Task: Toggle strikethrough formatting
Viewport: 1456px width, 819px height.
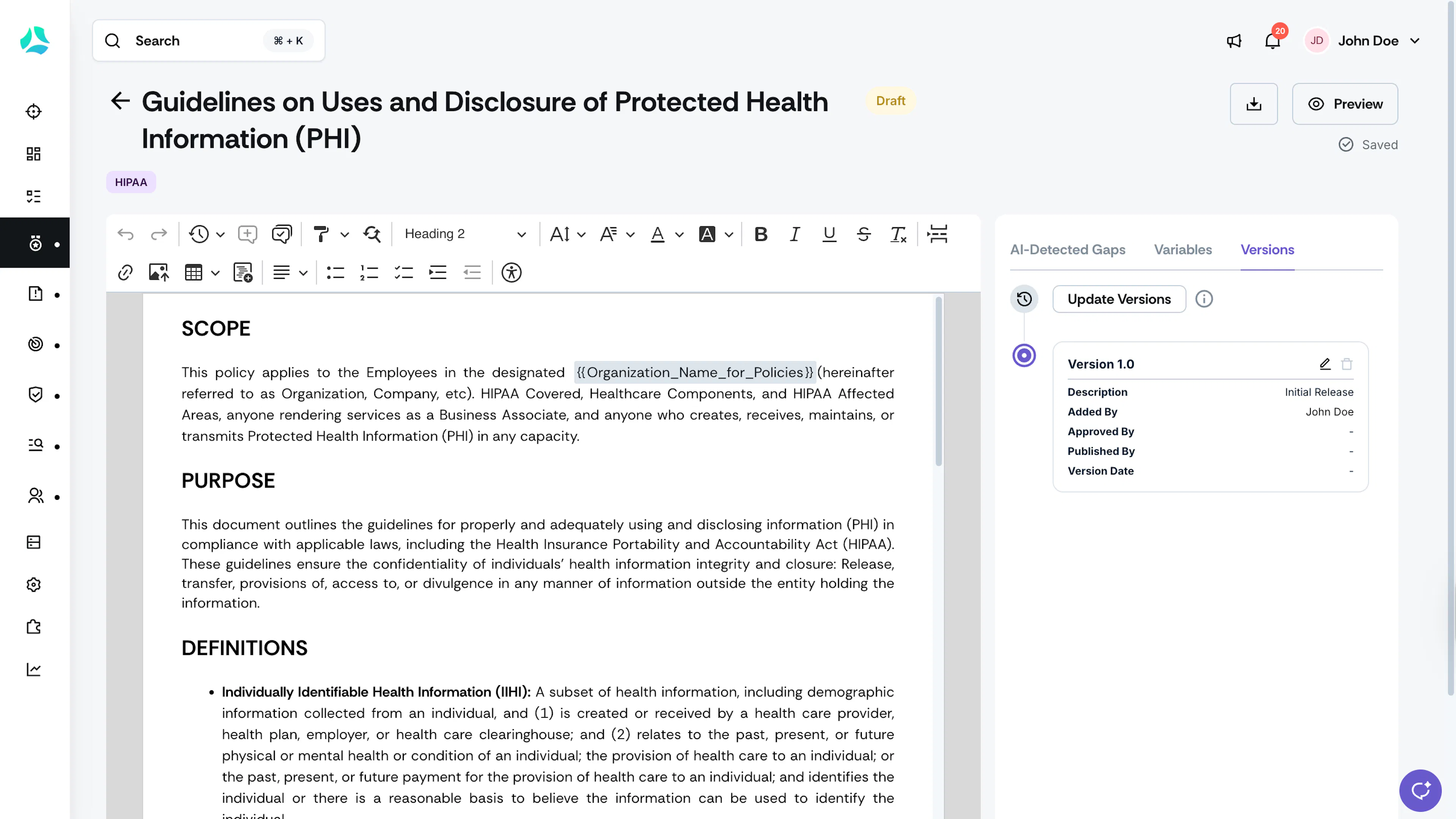Action: [864, 234]
